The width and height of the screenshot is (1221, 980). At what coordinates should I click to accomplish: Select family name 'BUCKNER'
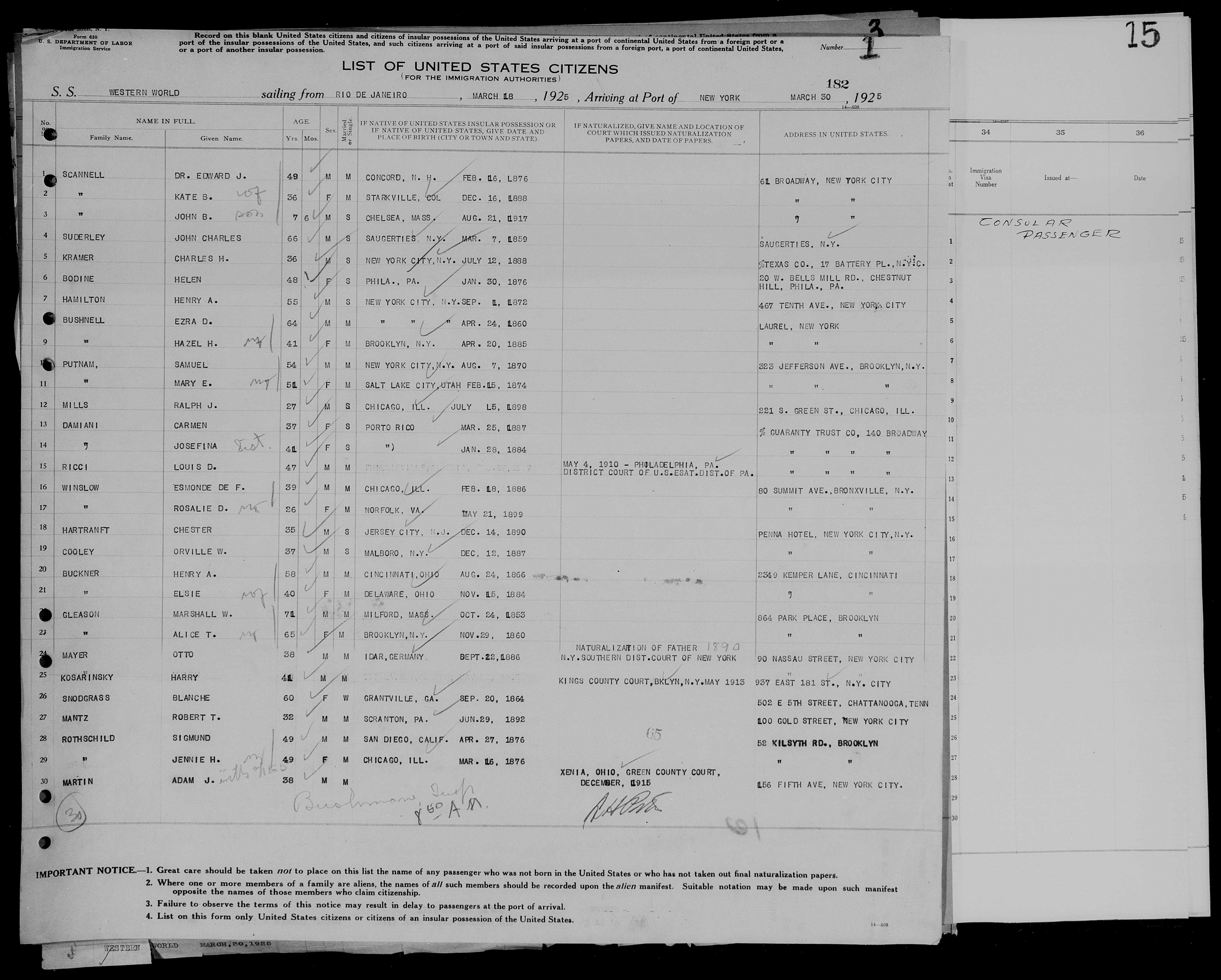(81, 574)
